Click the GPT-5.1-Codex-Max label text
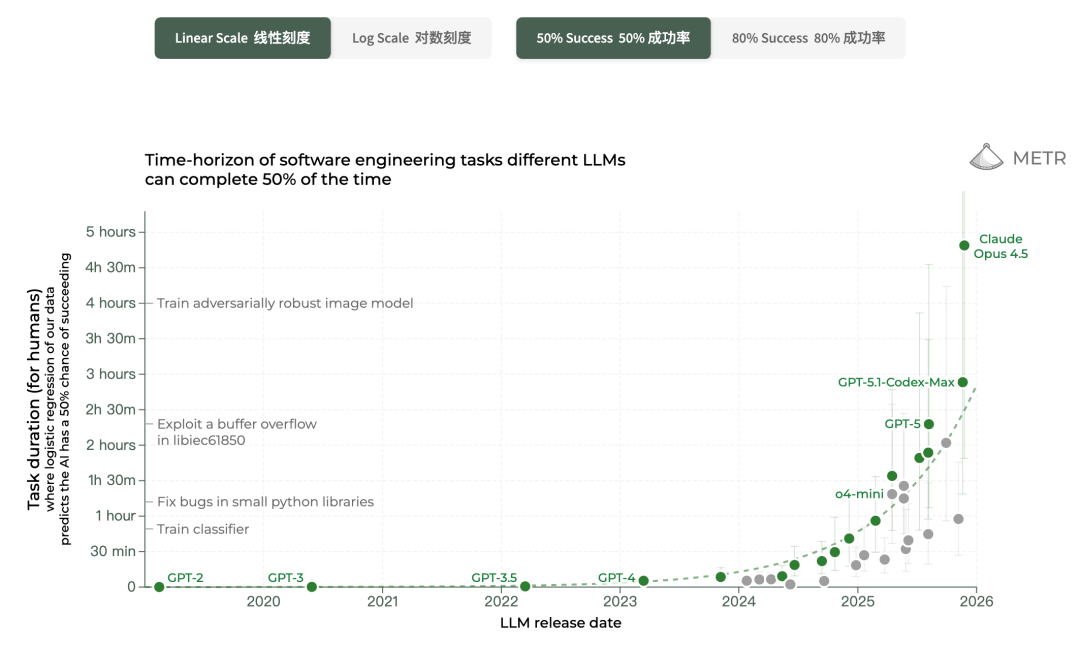 894,382
